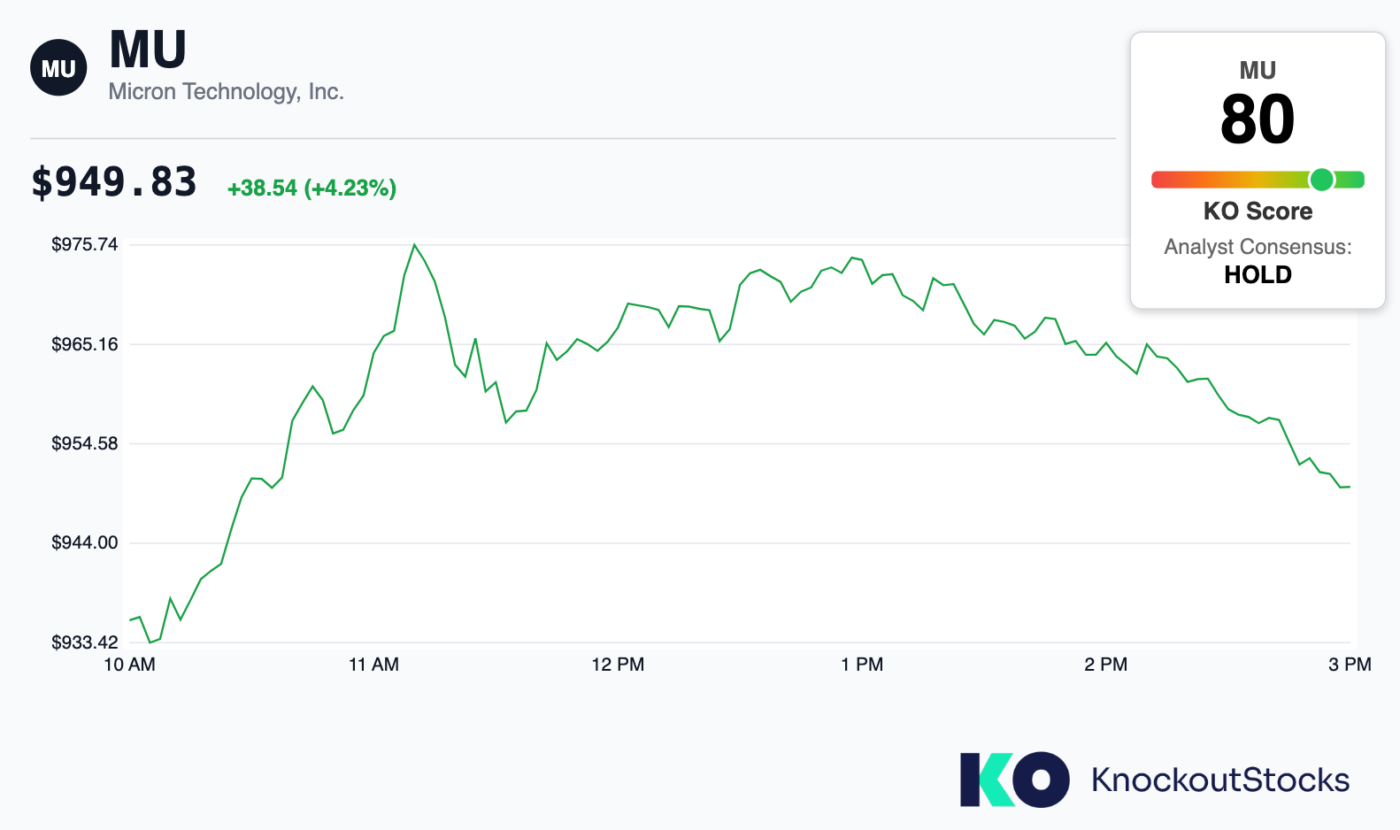Click the round MU ticker logo
1400x830 pixels.
pos(59,68)
